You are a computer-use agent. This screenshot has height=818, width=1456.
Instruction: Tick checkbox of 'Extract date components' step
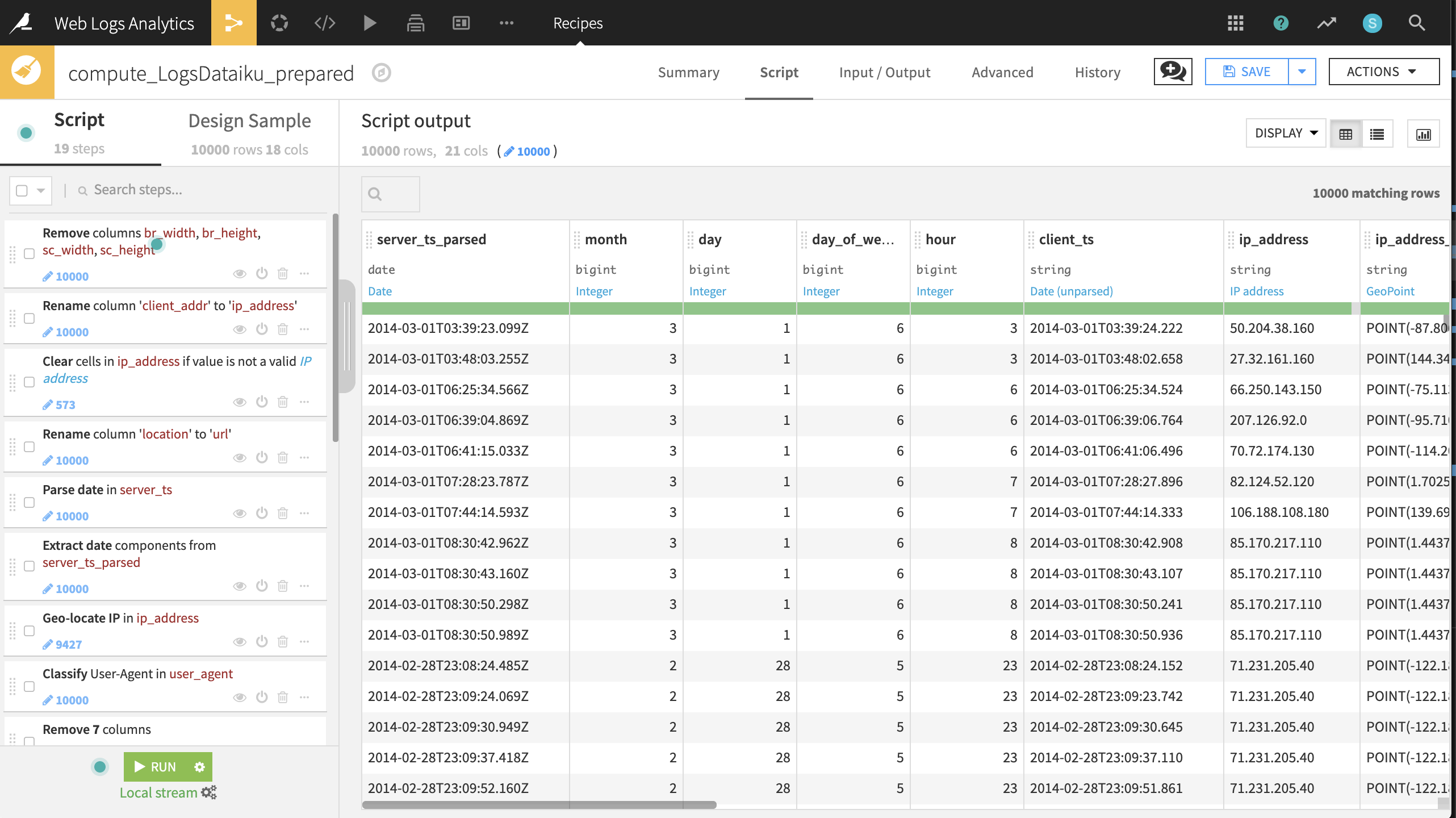pyautogui.click(x=29, y=566)
